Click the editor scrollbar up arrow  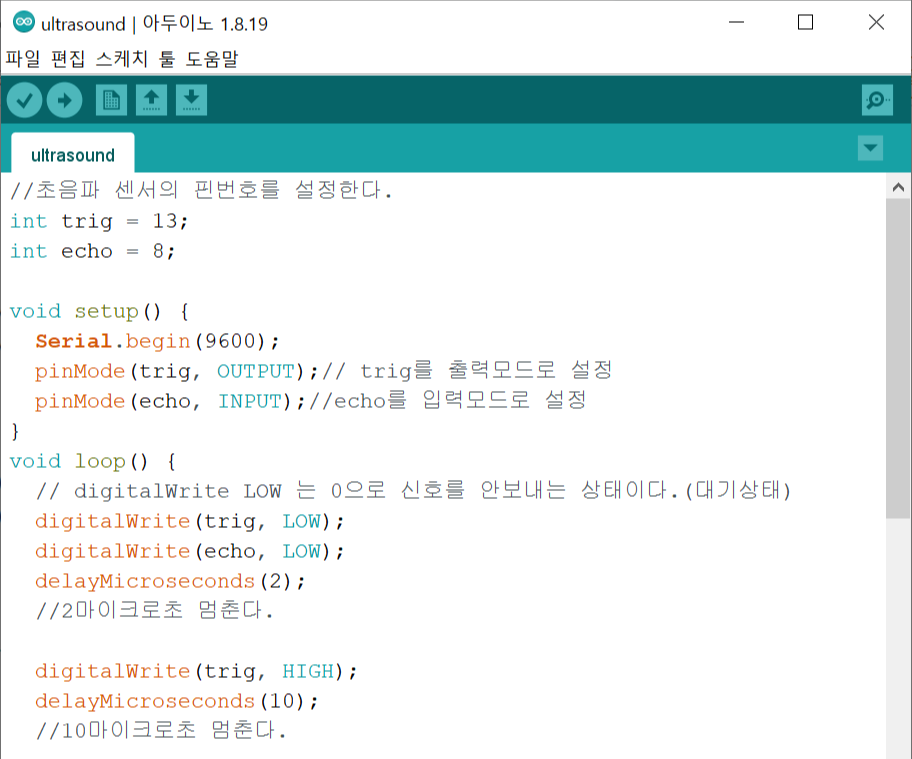click(898, 187)
